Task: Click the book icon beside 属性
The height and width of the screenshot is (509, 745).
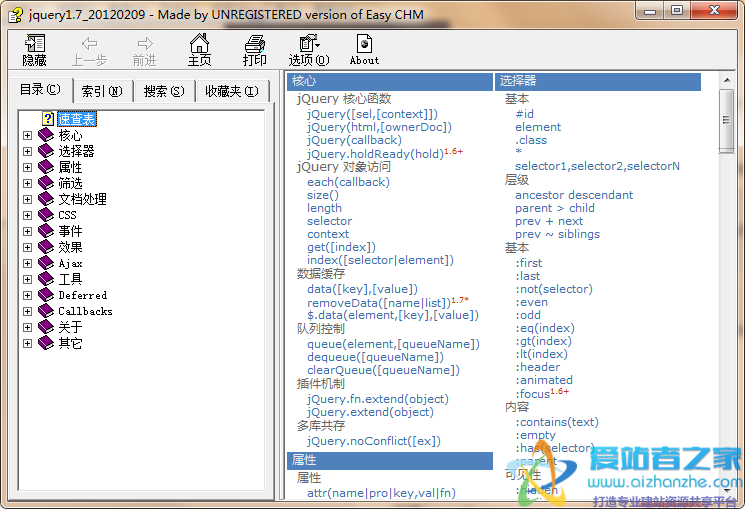Action: [46, 167]
